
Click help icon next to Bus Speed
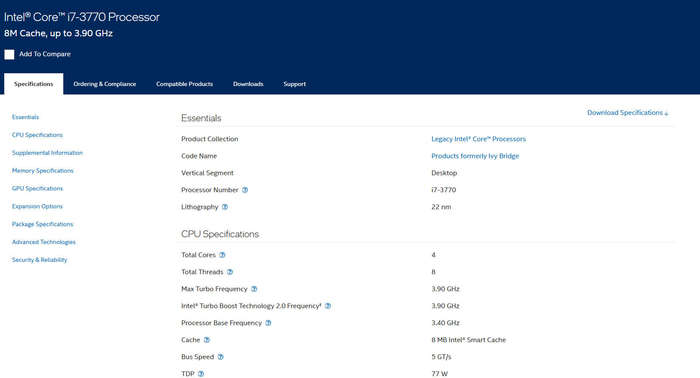[221, 357]
